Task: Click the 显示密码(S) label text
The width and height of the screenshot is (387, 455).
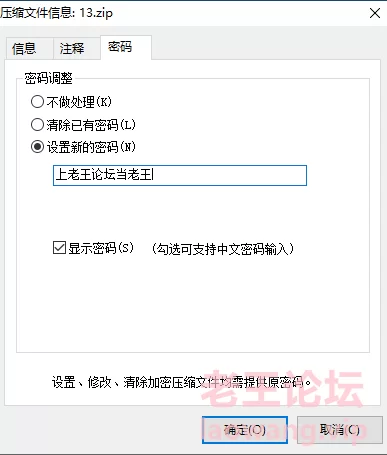Action: pos(101,248)
